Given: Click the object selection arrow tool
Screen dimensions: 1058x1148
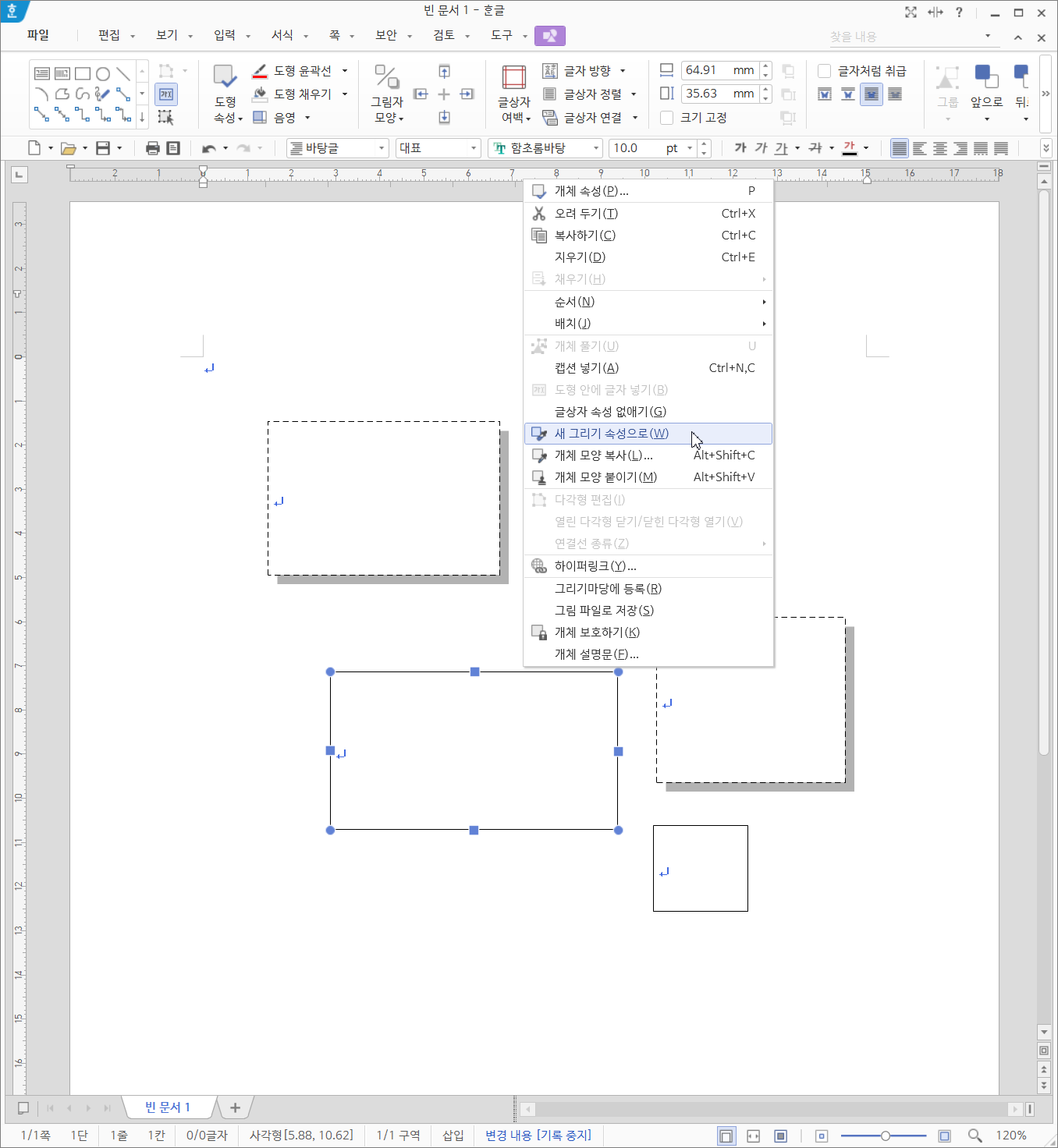Looking at the screenshot, I should [x=165, y=117].
